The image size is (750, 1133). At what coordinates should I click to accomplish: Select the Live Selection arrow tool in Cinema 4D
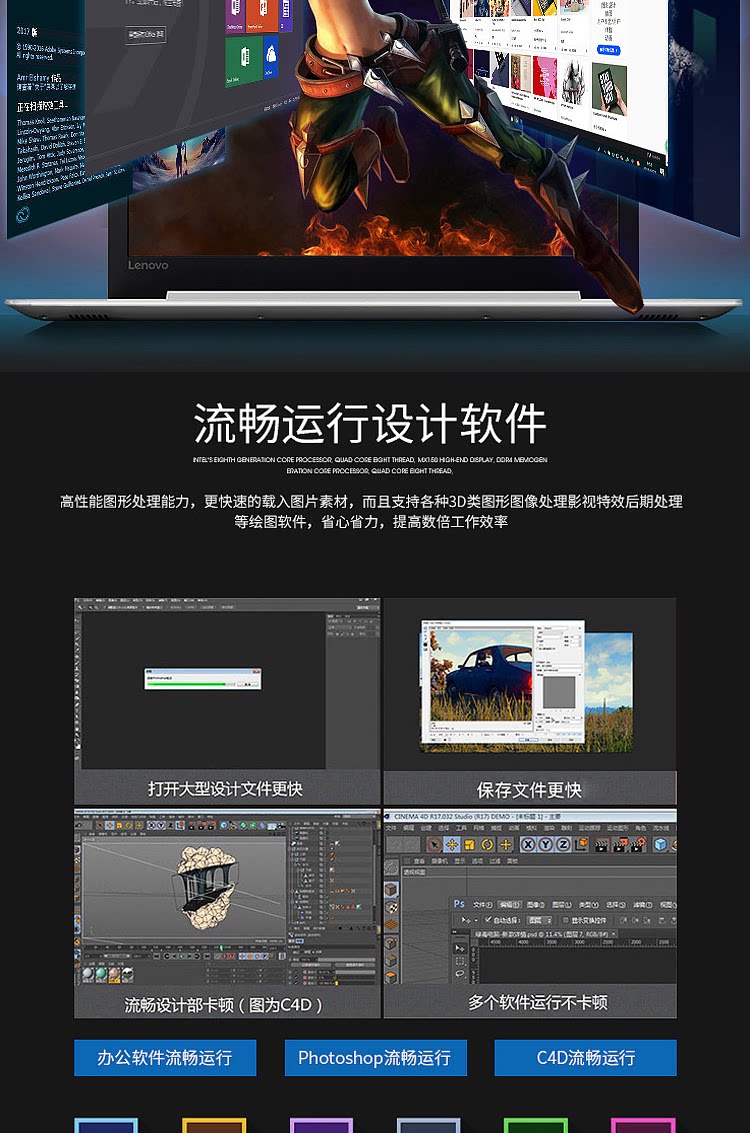point(434,845)
